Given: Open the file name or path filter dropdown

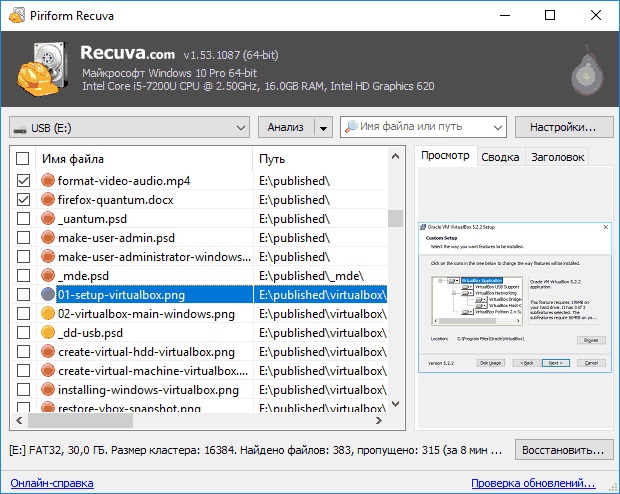Looking at the screenshot, I should (x=497, y=127).
